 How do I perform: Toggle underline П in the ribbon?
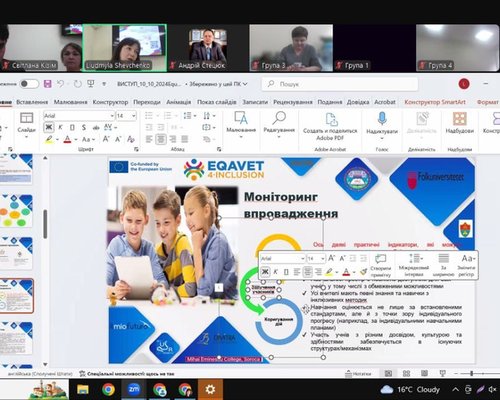tap(72, 127)
